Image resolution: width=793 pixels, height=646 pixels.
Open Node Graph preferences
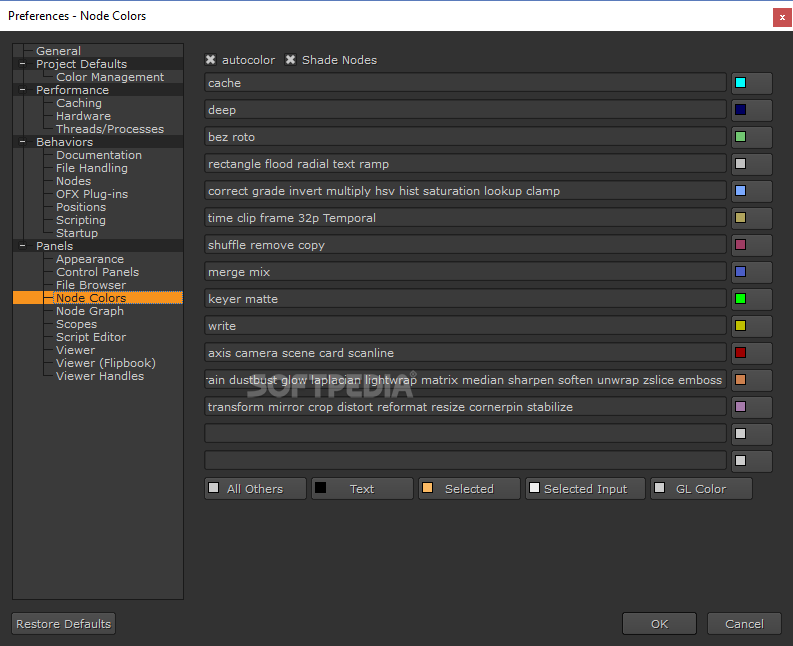(90, 311)
